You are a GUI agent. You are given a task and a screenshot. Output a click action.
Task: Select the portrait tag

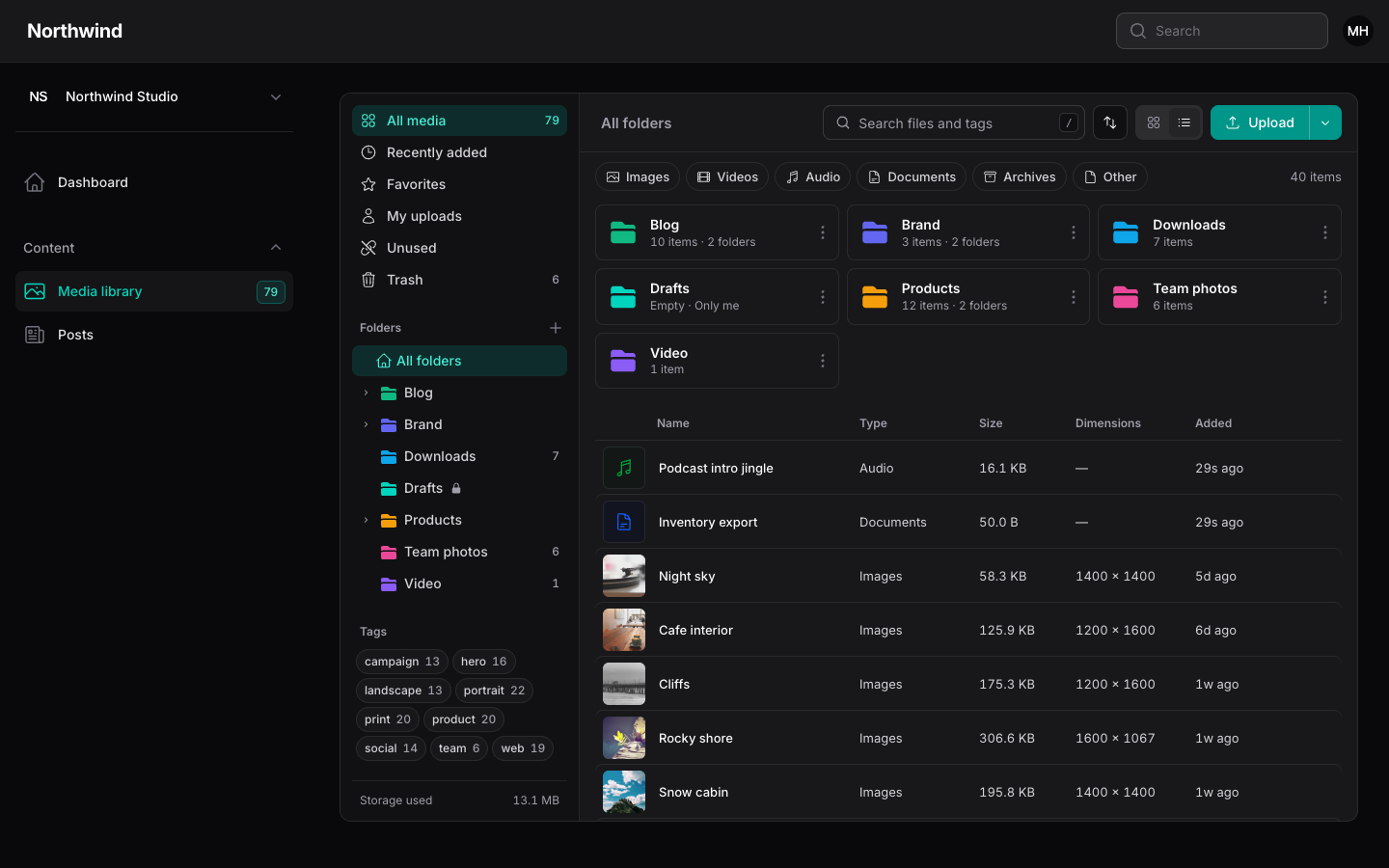[x=494, y=691]
